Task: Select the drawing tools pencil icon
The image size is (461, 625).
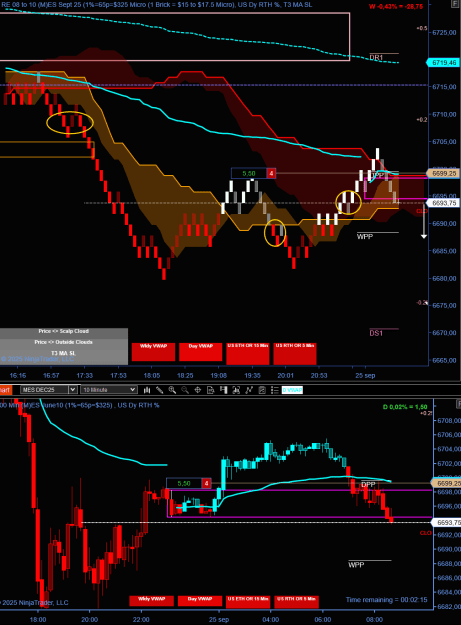Action: [x=159, y=390]
